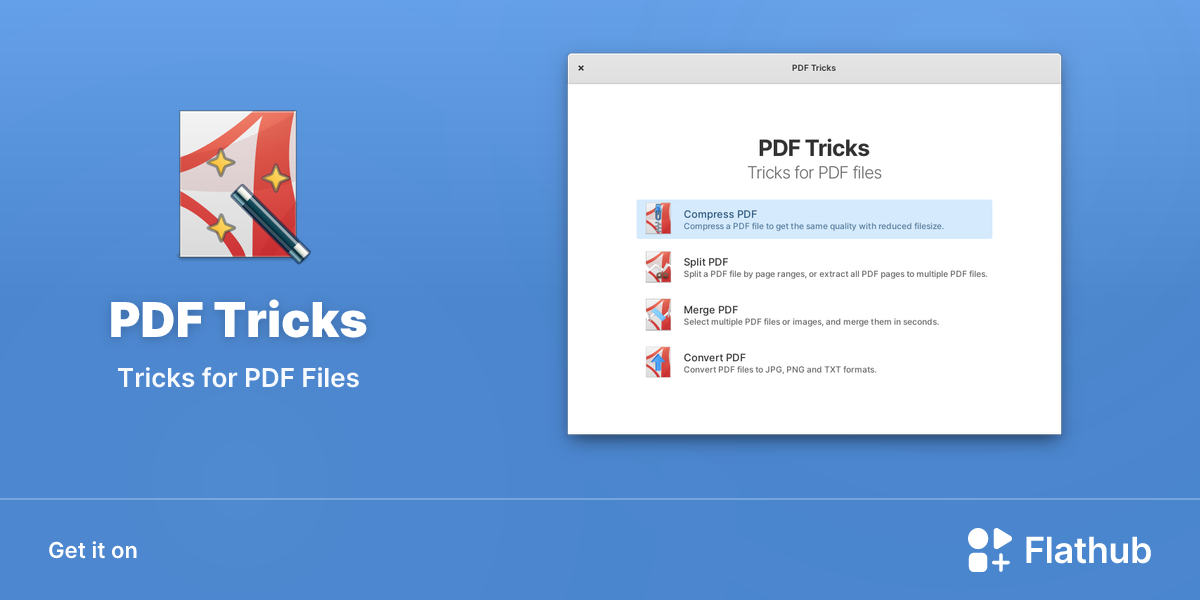Image resolution: width=1200 pixels, height=600 pixels.
Task: Click the large PDF Tricks app icon
Action: tap(244, 187)
